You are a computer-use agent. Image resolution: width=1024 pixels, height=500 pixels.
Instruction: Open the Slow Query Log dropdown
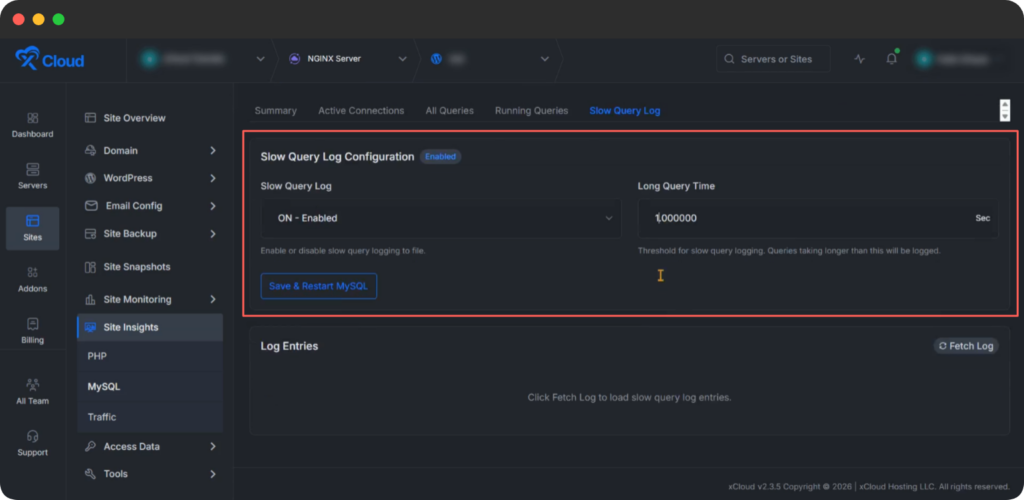click(x=440, y=218)
